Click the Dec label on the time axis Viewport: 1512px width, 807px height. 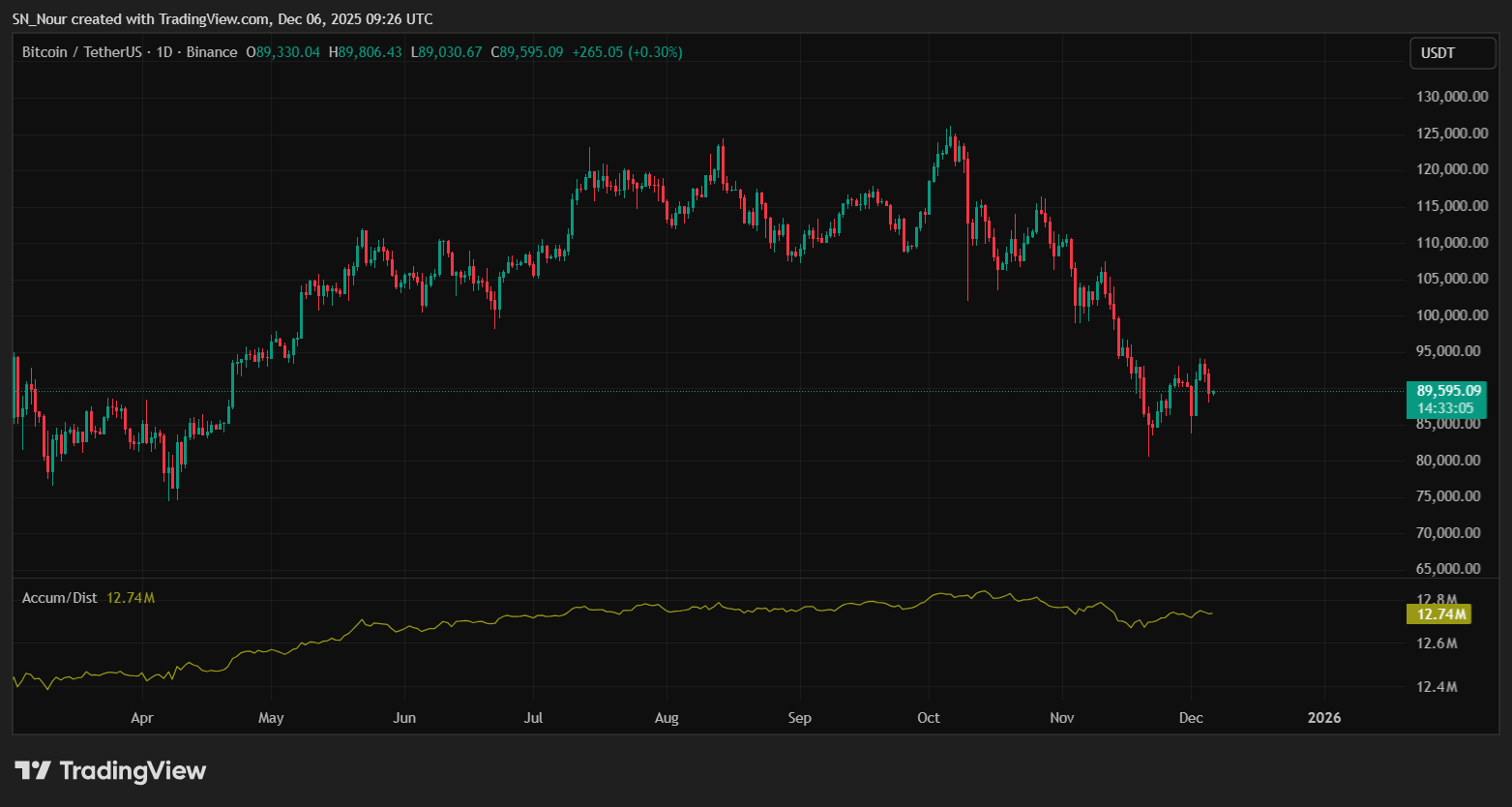tap(1191, 718)
